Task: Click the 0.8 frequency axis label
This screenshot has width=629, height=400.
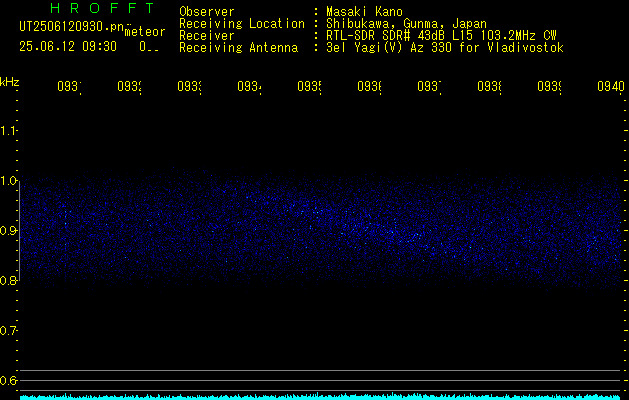Action: pos(8,281)
